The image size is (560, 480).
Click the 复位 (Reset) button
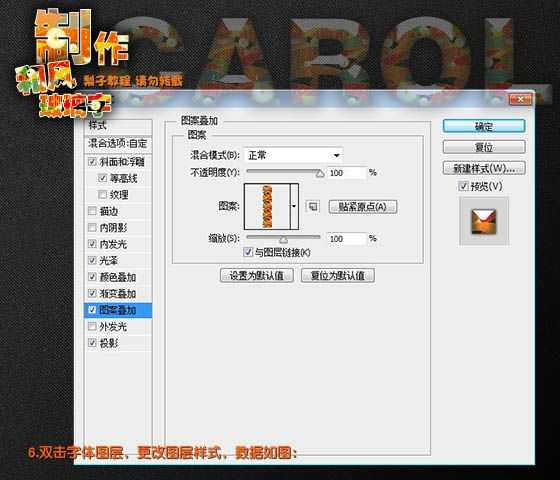(484, 147)
